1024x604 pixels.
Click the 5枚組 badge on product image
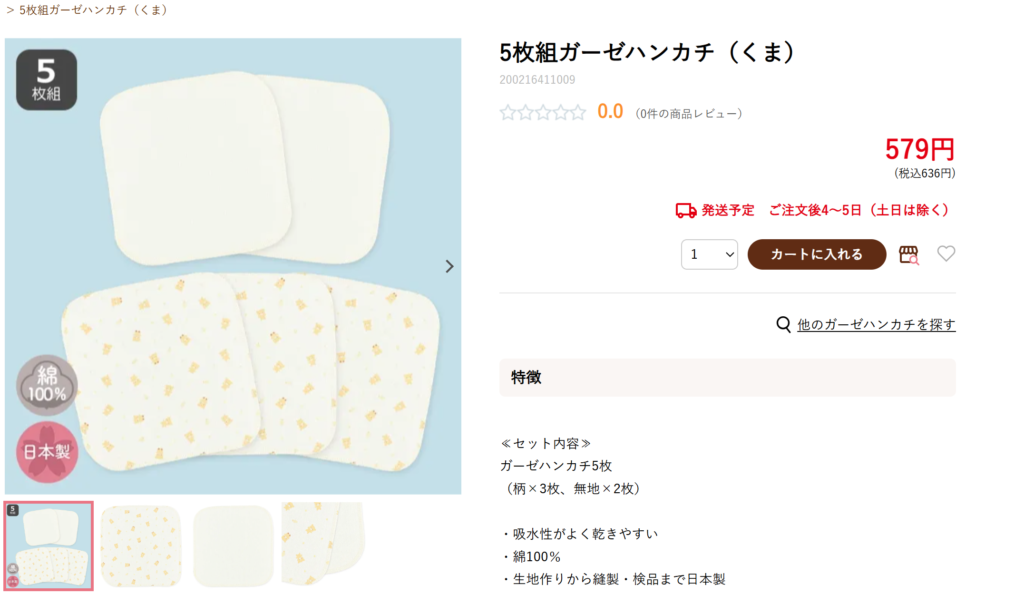46,80
